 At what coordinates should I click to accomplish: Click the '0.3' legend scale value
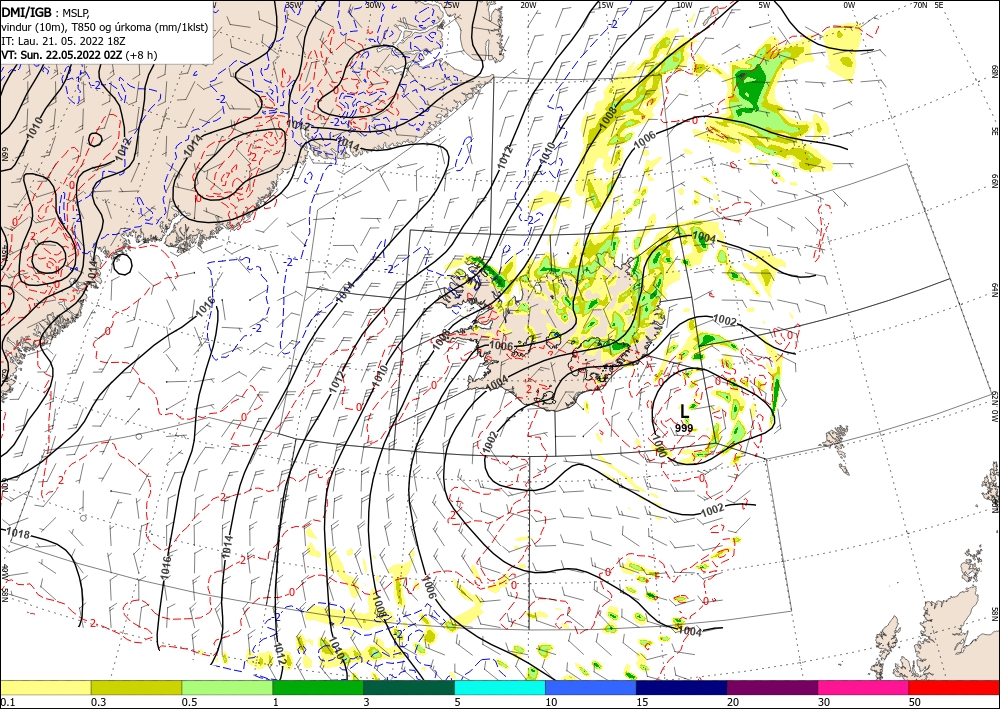click(x=98, y=702)
